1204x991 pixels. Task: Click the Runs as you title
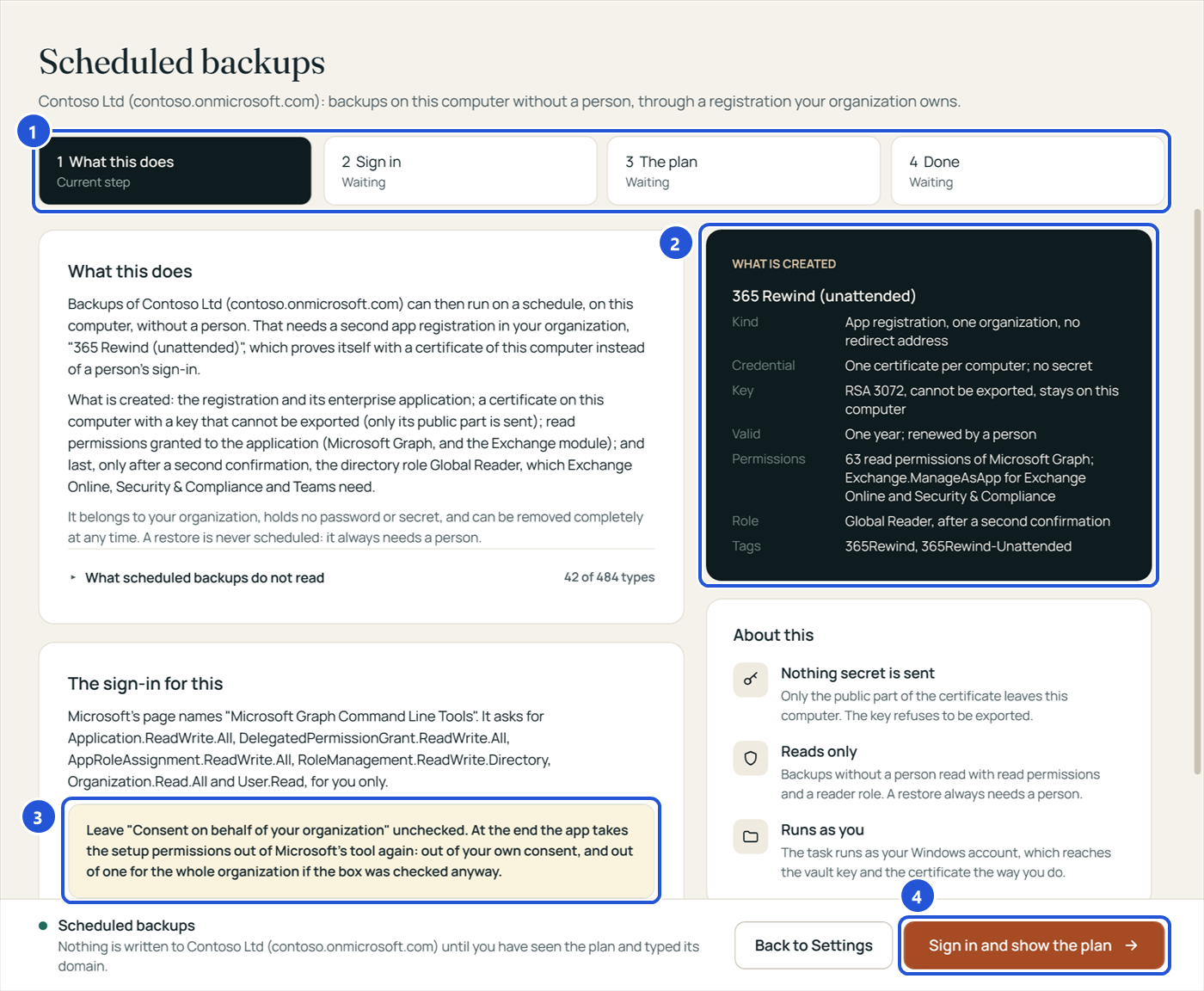pos(822,830)
